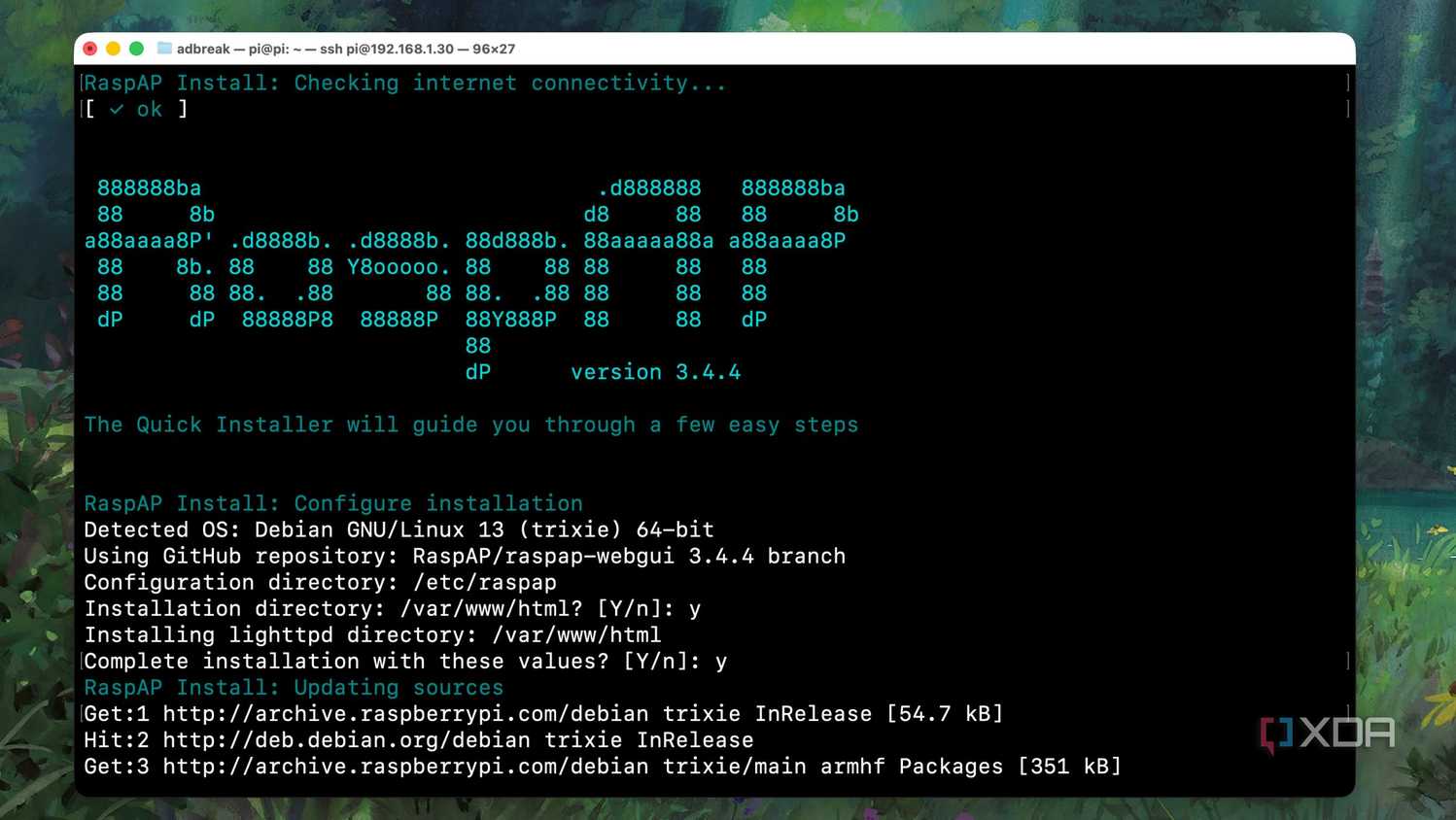Click the green zoom window button

pyautogui.click(x=136, y=49)
